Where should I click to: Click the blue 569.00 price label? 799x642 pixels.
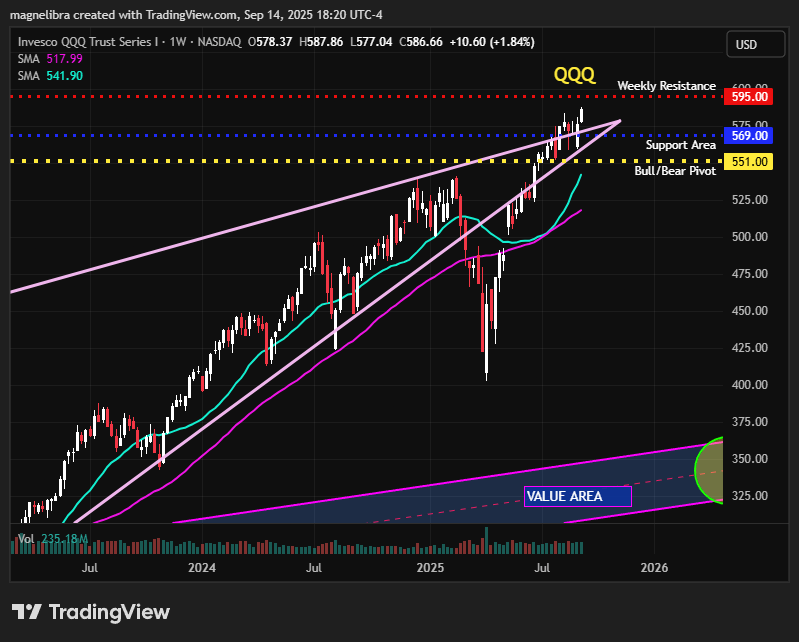point(749,136)
